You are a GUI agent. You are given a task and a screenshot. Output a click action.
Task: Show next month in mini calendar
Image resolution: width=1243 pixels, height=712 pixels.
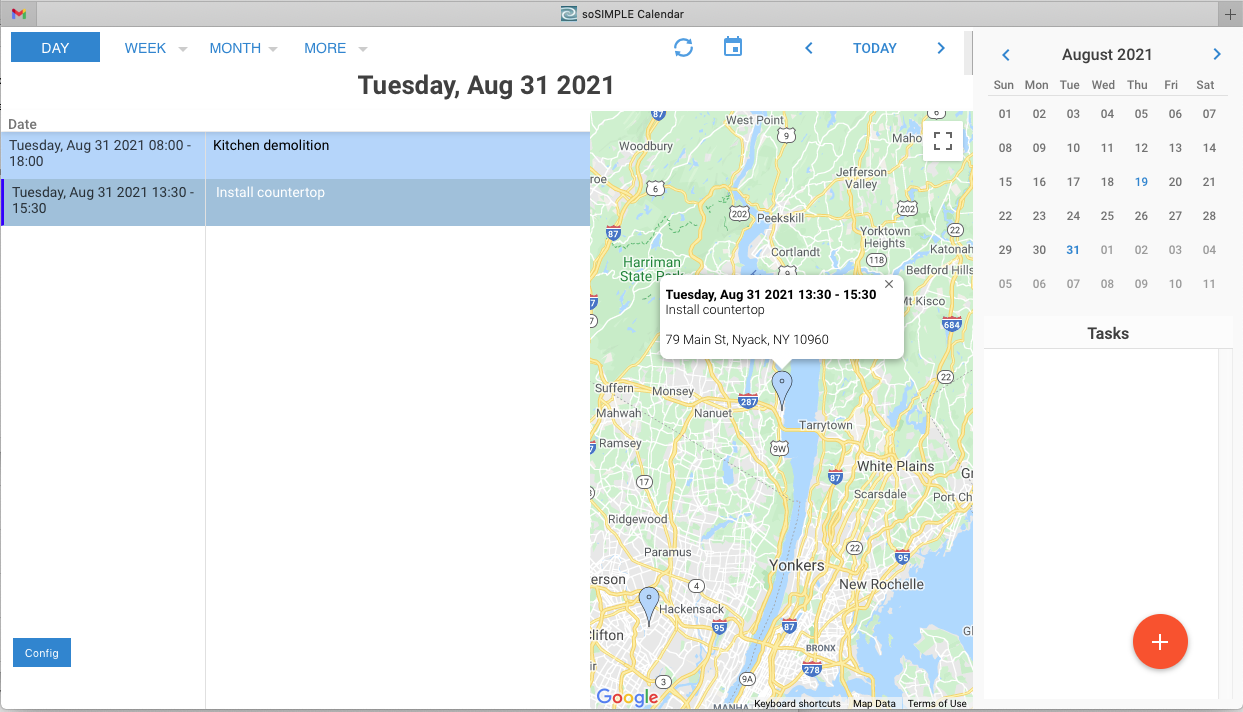[1217, 55]
